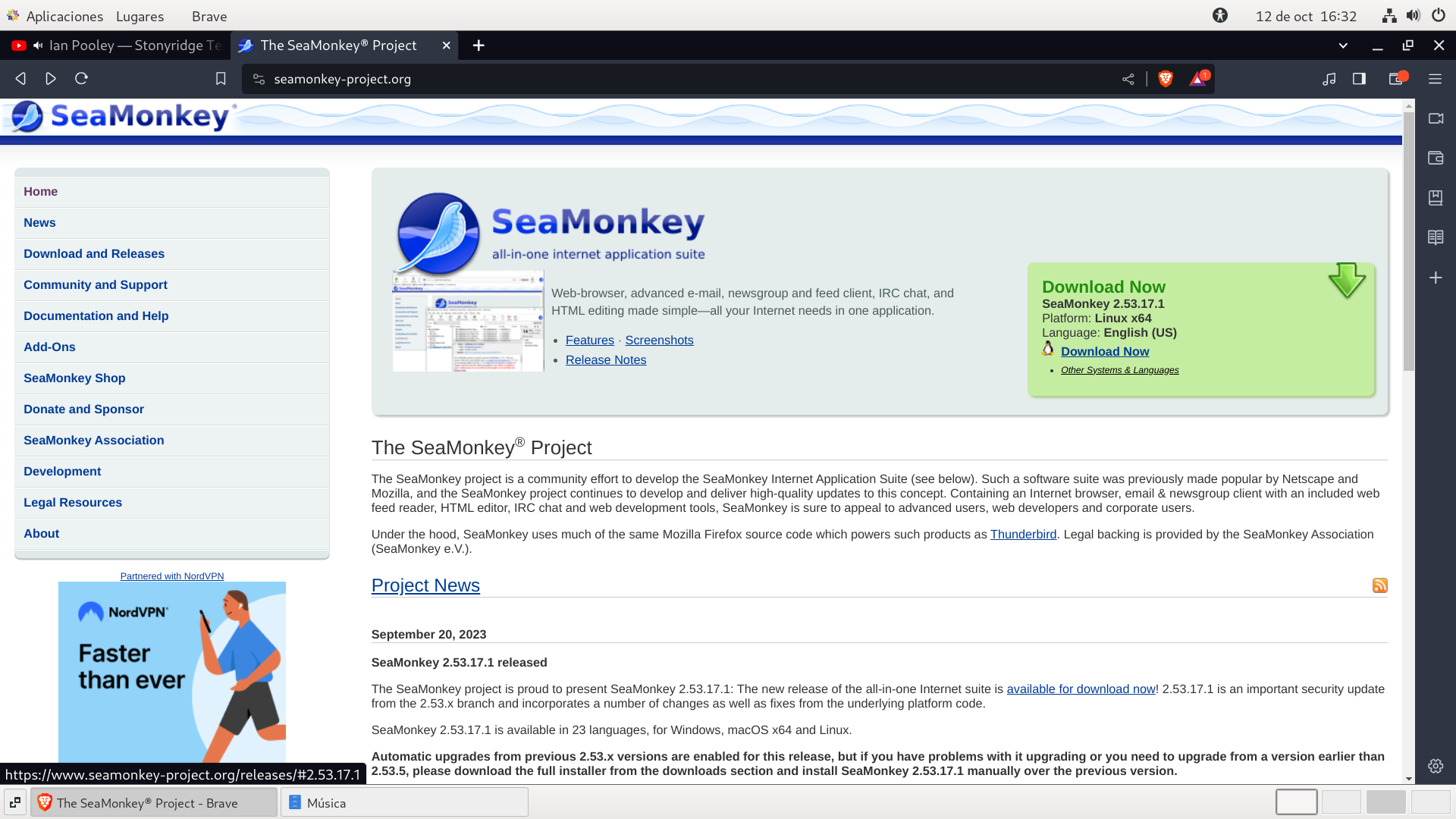Open the Brave hamburger main menu
The image size is (1456, 819).
pyautogui.click(x=1435, y=79)
